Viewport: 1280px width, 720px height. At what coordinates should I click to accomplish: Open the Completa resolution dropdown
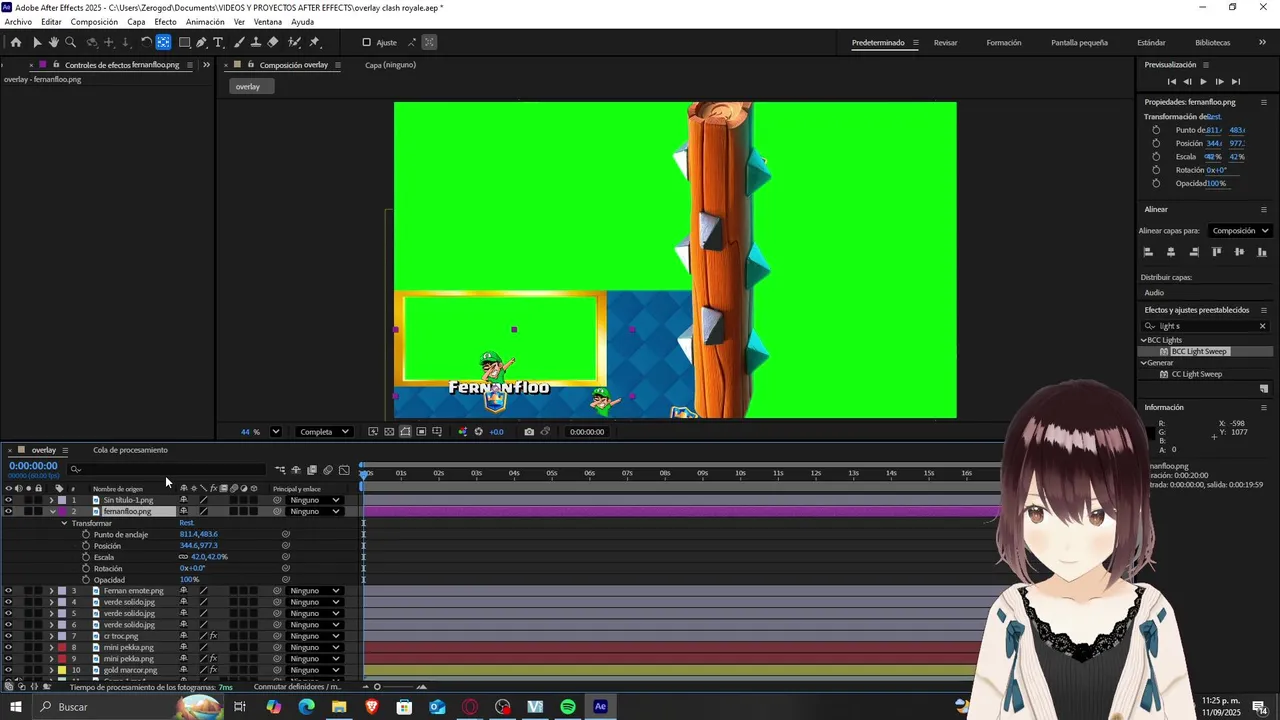click(325, 432)
